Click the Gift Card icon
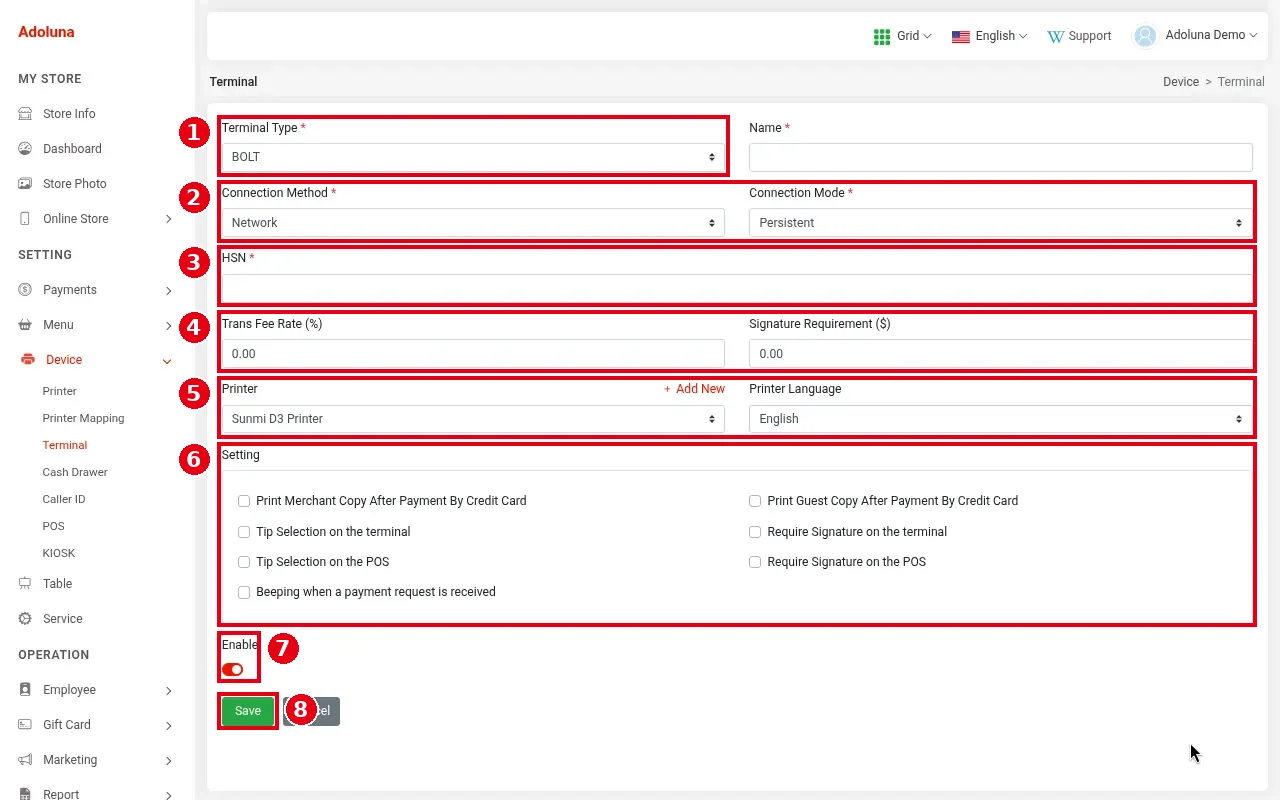1280x800 pixels. [x=25, y=725]
